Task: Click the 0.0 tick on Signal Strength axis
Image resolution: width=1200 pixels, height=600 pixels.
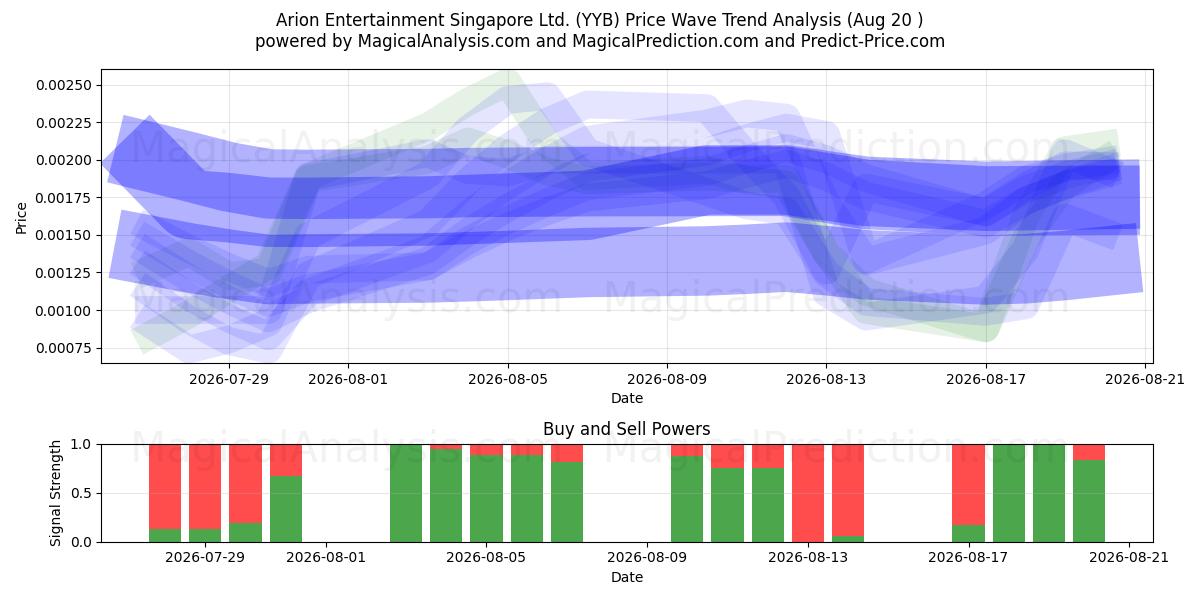Action: [x=83, y=542]
